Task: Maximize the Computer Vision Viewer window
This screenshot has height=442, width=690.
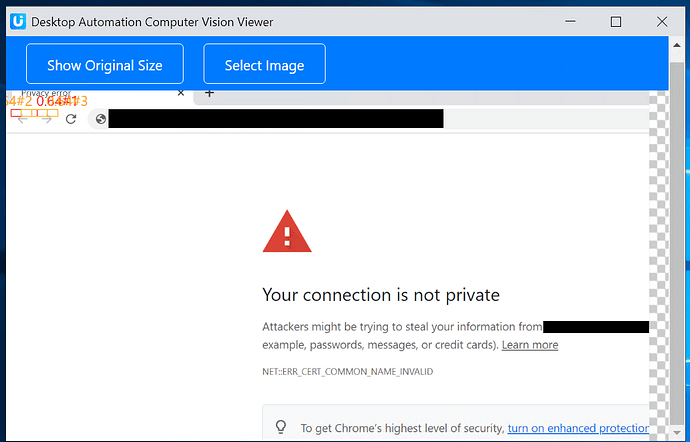Action: pos(616,21)
